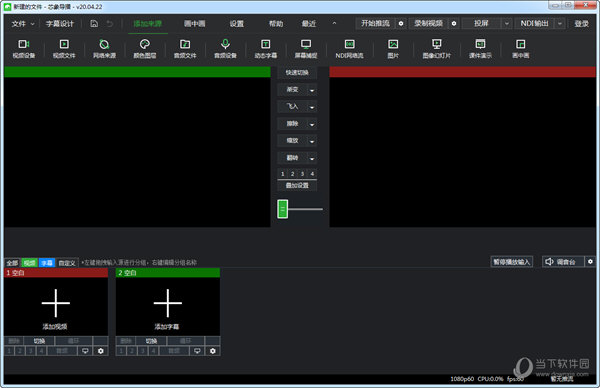Click the undo arrow icon
Screen dimensions: 600x388
[110, 24]
